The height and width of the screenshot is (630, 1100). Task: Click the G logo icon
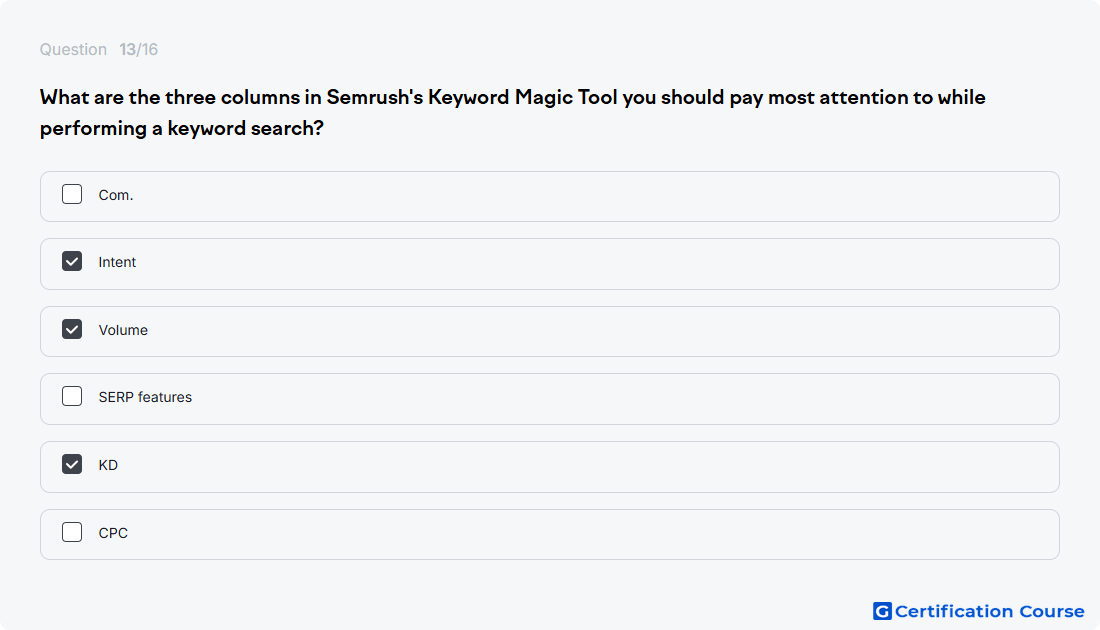[x=882, y=611]
